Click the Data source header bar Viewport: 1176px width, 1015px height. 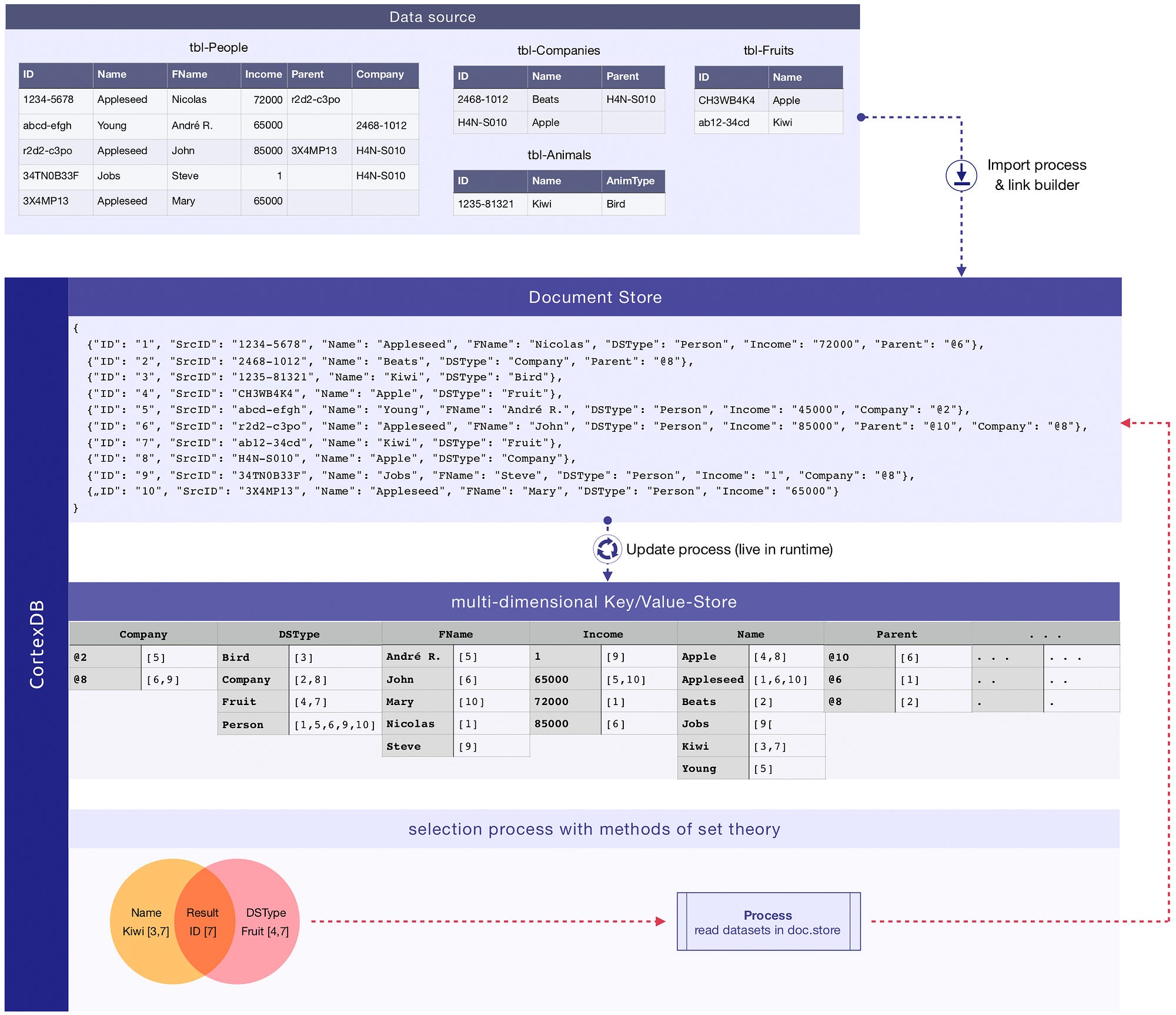pyautogui.click(x=432, y=17)
